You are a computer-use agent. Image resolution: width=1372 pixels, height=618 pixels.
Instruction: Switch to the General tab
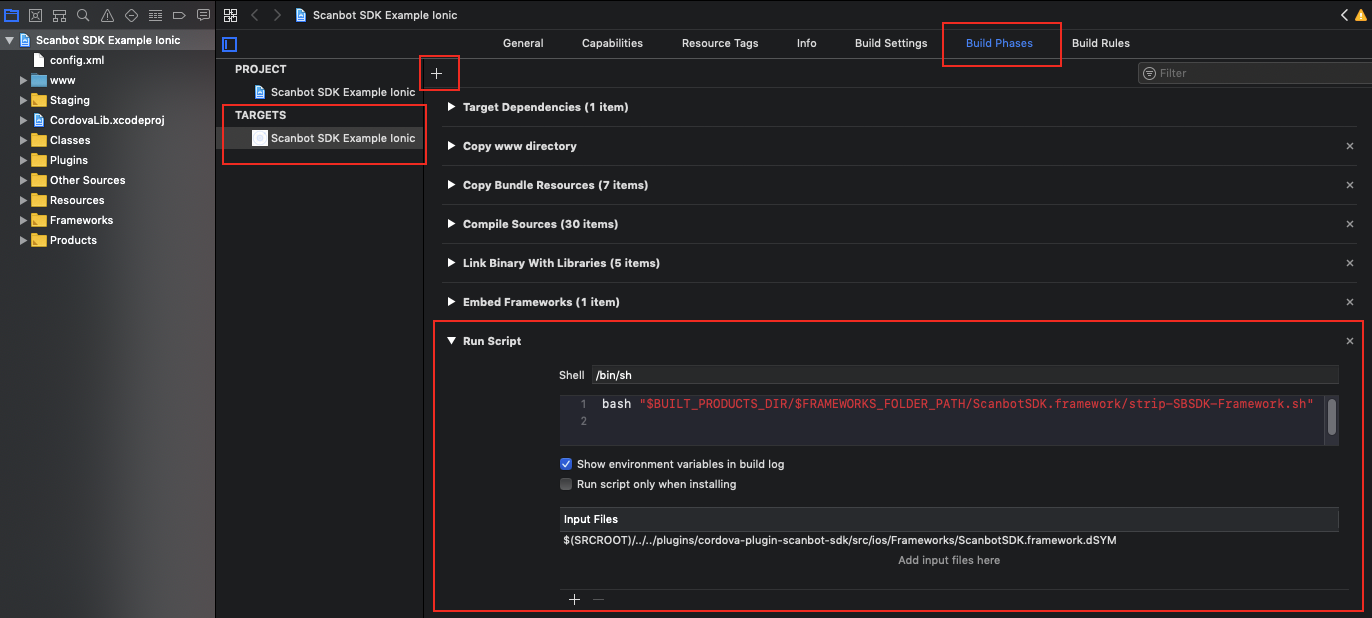tap(523, 43)
